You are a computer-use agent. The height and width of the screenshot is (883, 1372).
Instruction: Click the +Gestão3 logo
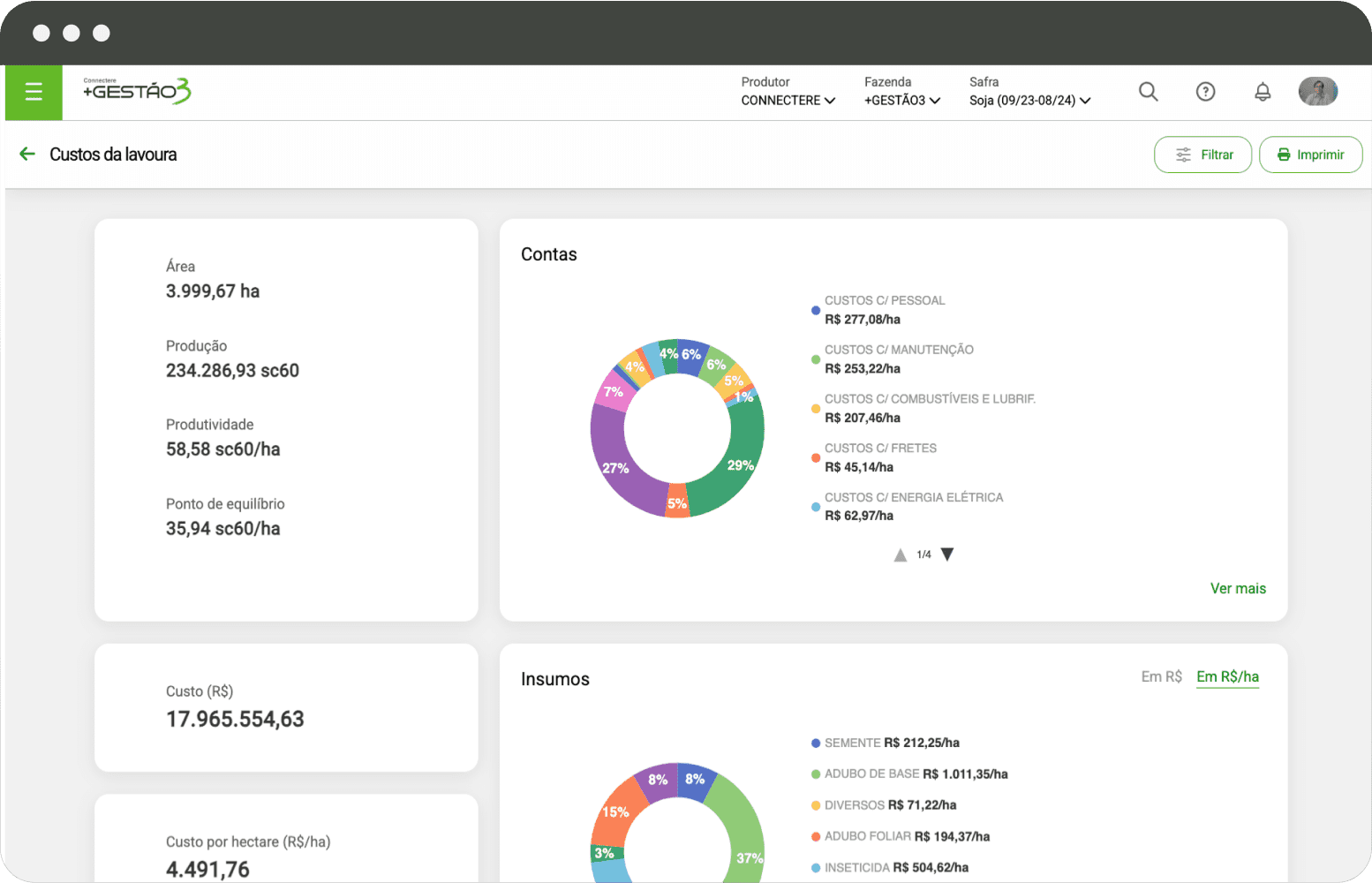pos(137,91)
